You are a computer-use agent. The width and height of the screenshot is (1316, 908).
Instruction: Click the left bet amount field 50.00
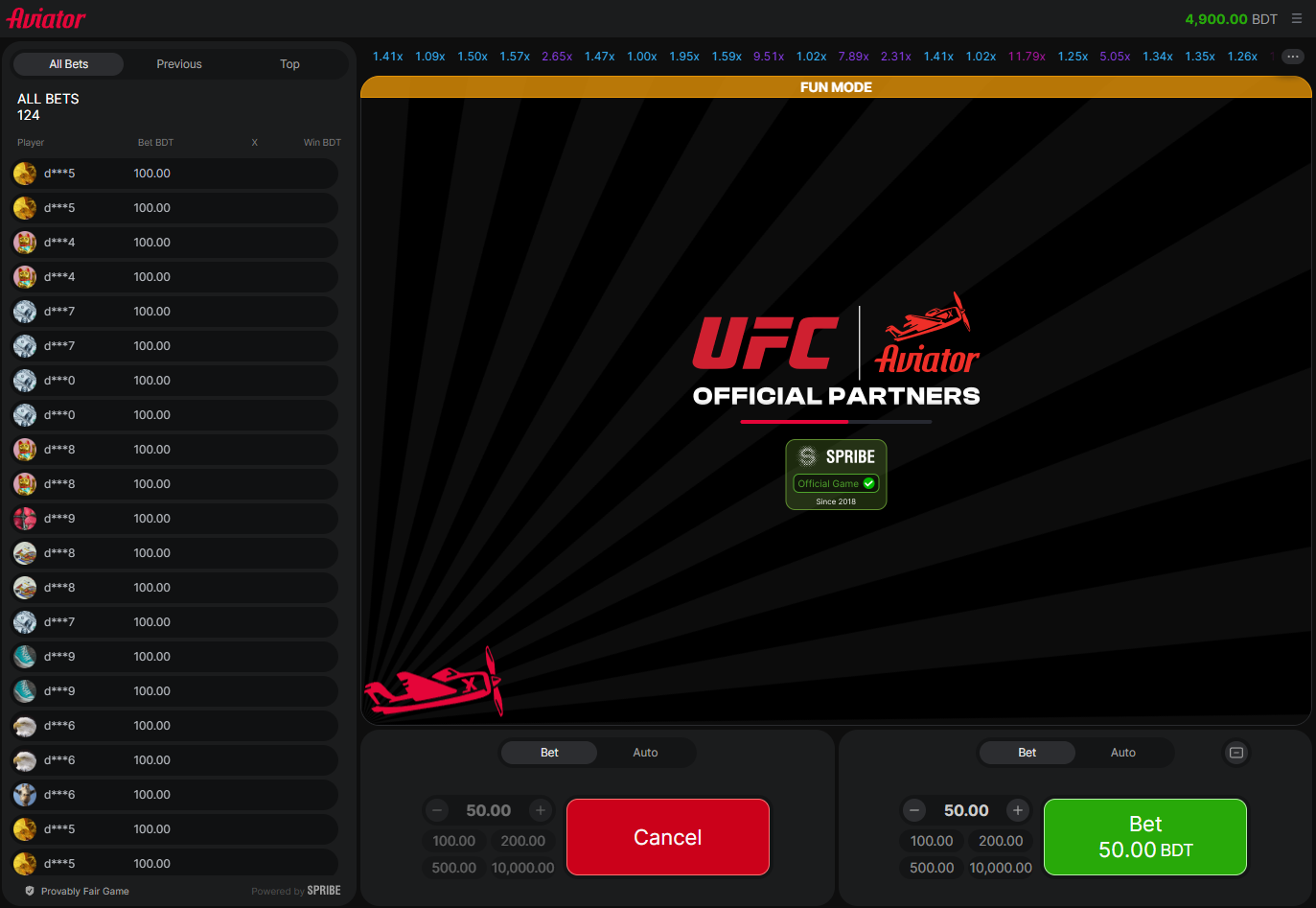pos(489,810)
